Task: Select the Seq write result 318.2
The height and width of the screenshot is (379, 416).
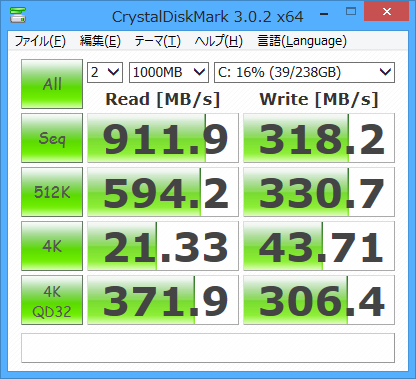Action: [319, 138]
